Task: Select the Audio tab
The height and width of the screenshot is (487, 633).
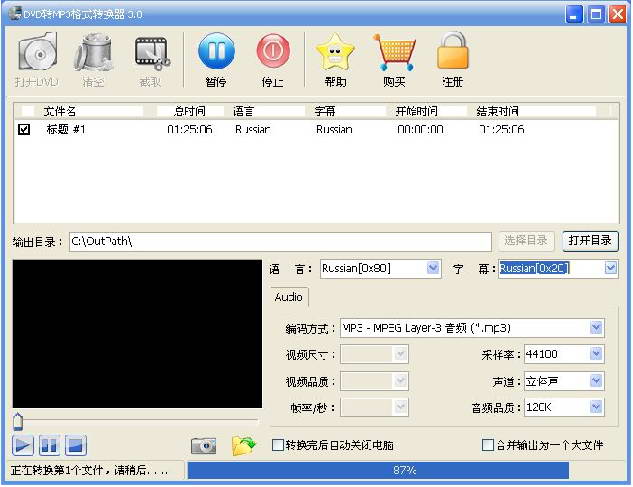Action: [289, 297]
